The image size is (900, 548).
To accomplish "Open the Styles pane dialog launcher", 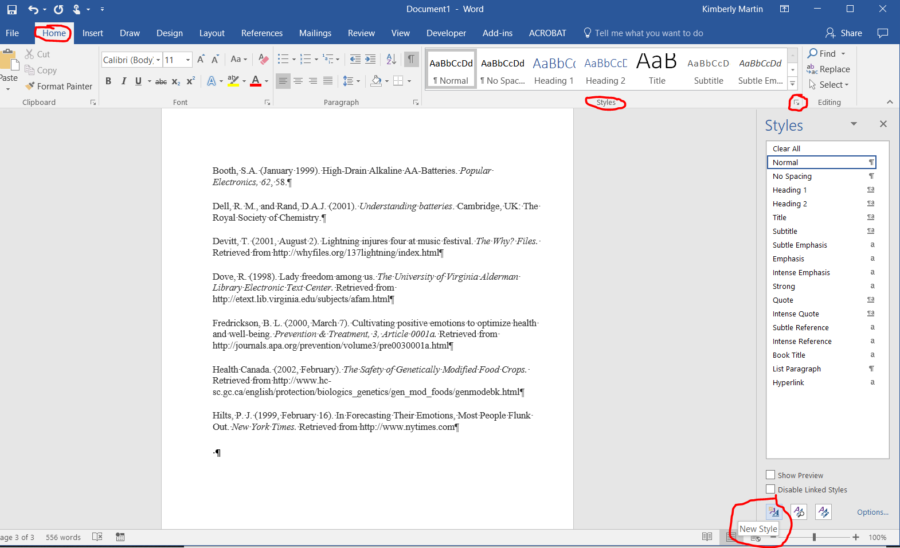I will pos(796,103).
